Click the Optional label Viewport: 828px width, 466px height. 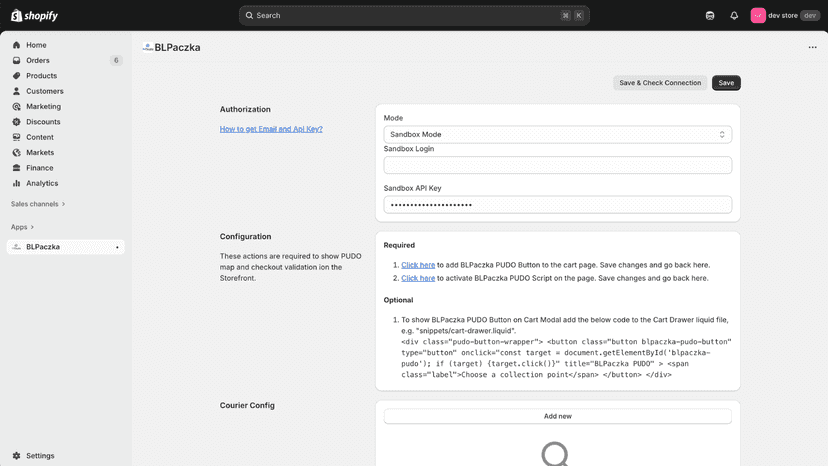(398, 300)
